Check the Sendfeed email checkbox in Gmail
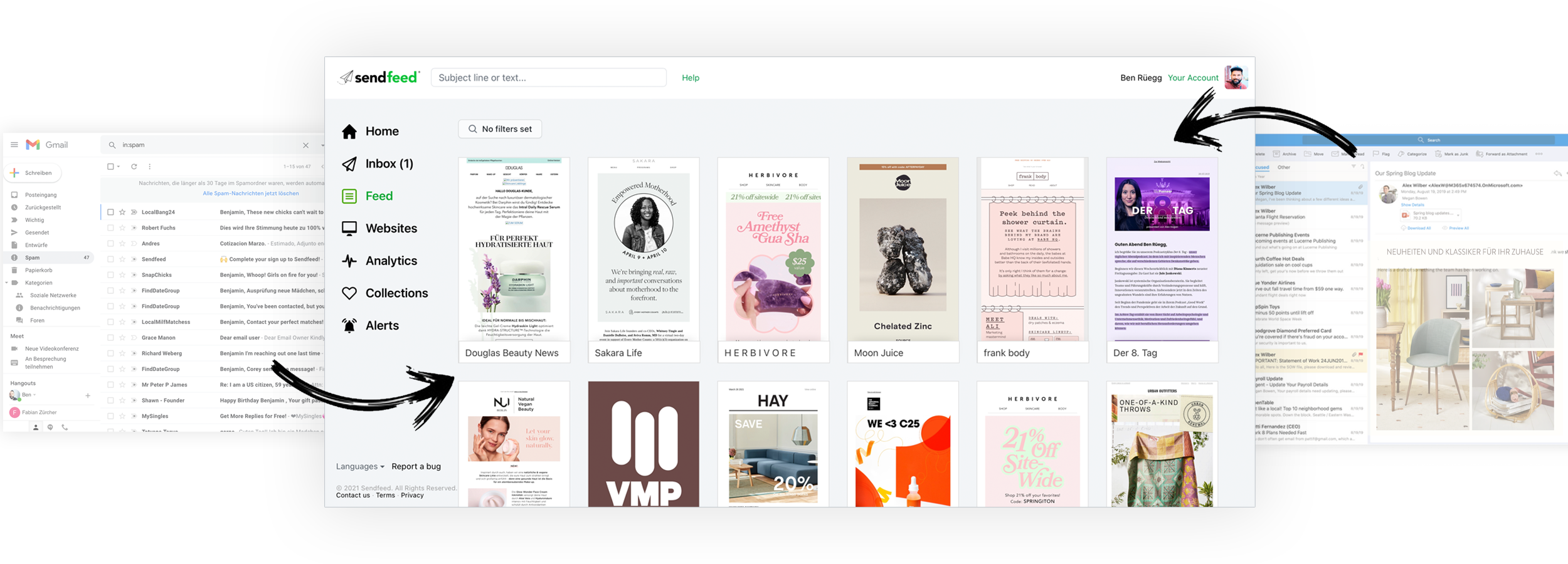The height and width of the screenshot is (564, 1568). pyautogui.click(x=110, y=259)
